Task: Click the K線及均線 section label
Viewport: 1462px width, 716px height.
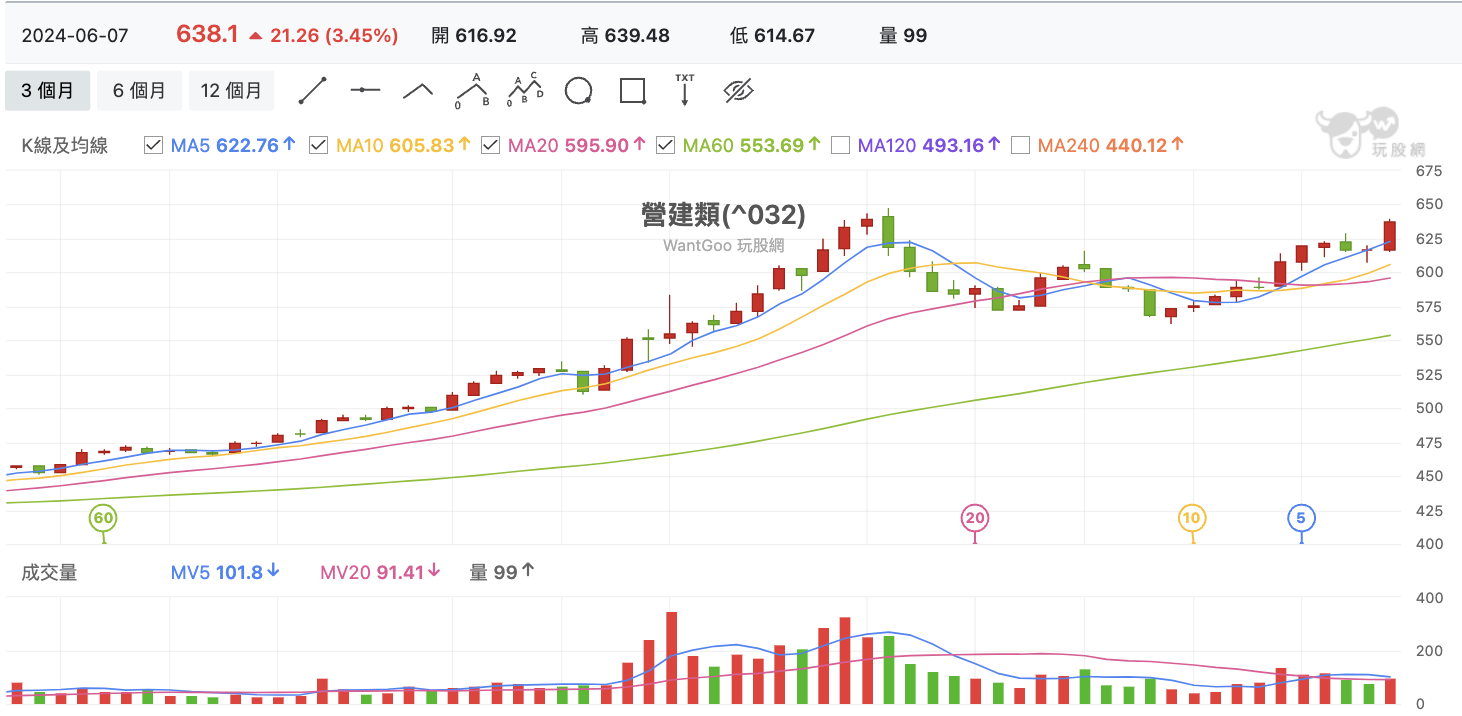Action: 65,145
